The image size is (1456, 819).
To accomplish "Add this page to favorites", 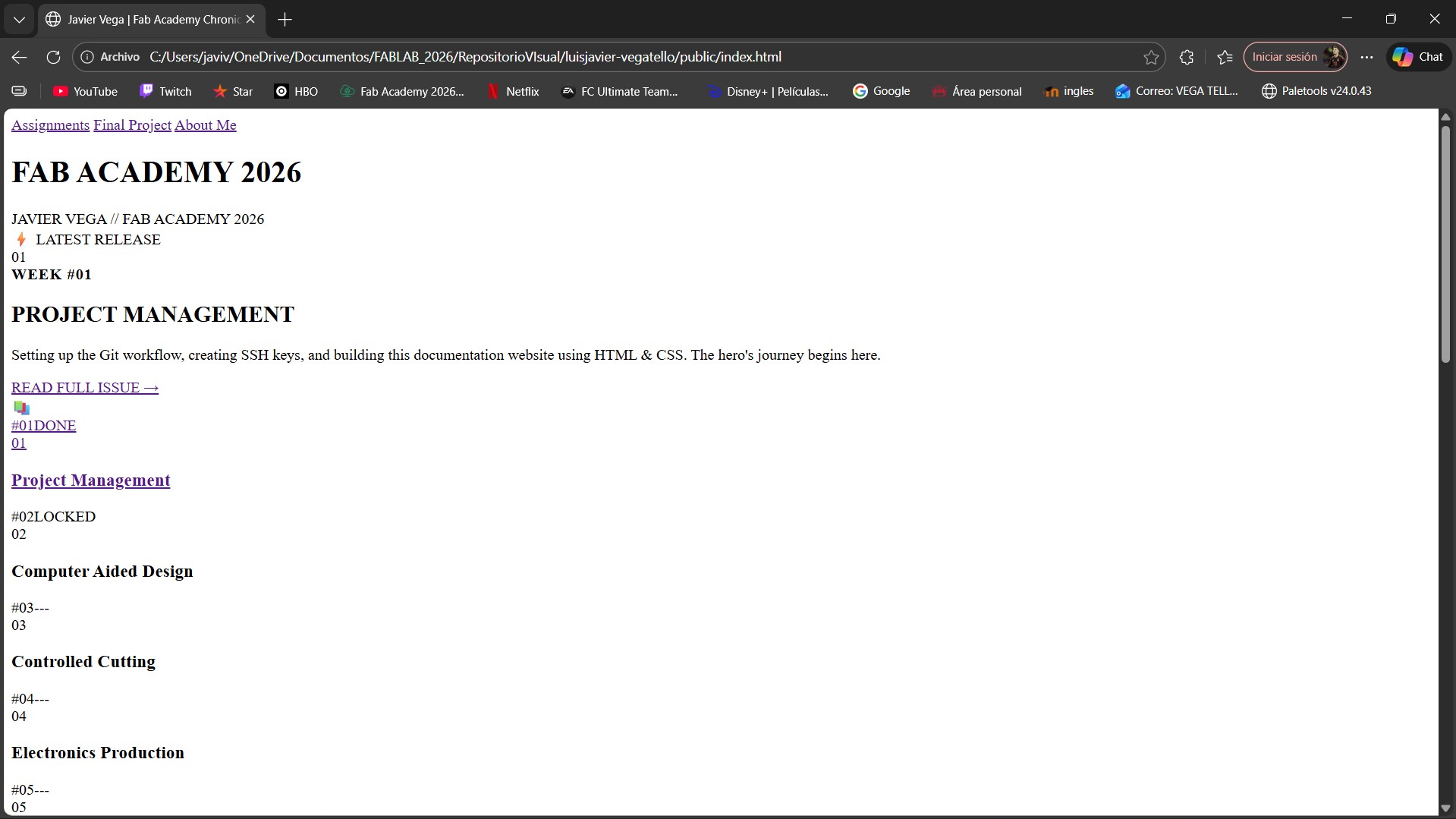I will (x=1151, y=57).
